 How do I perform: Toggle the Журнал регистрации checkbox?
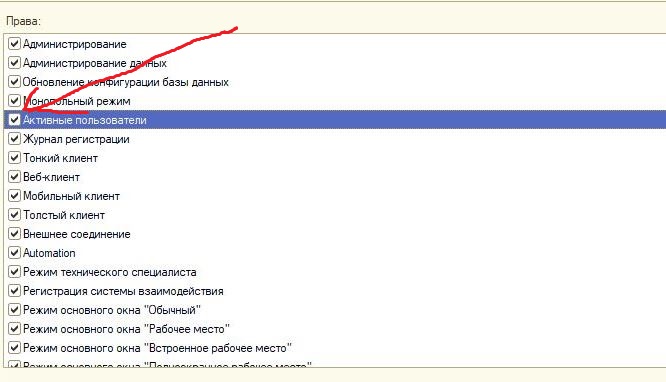[x=14, y=139]
